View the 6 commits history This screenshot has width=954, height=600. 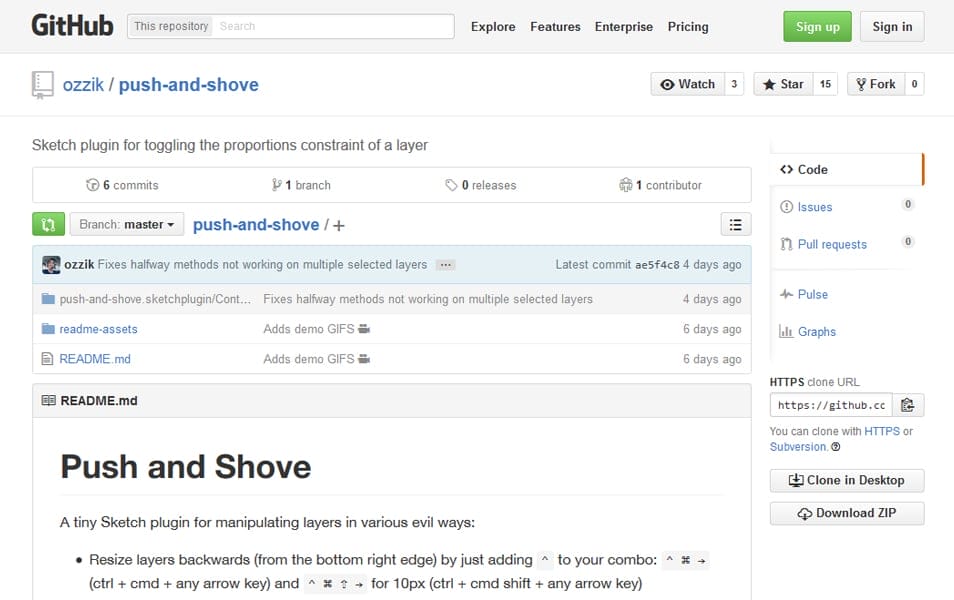(123, 185)
